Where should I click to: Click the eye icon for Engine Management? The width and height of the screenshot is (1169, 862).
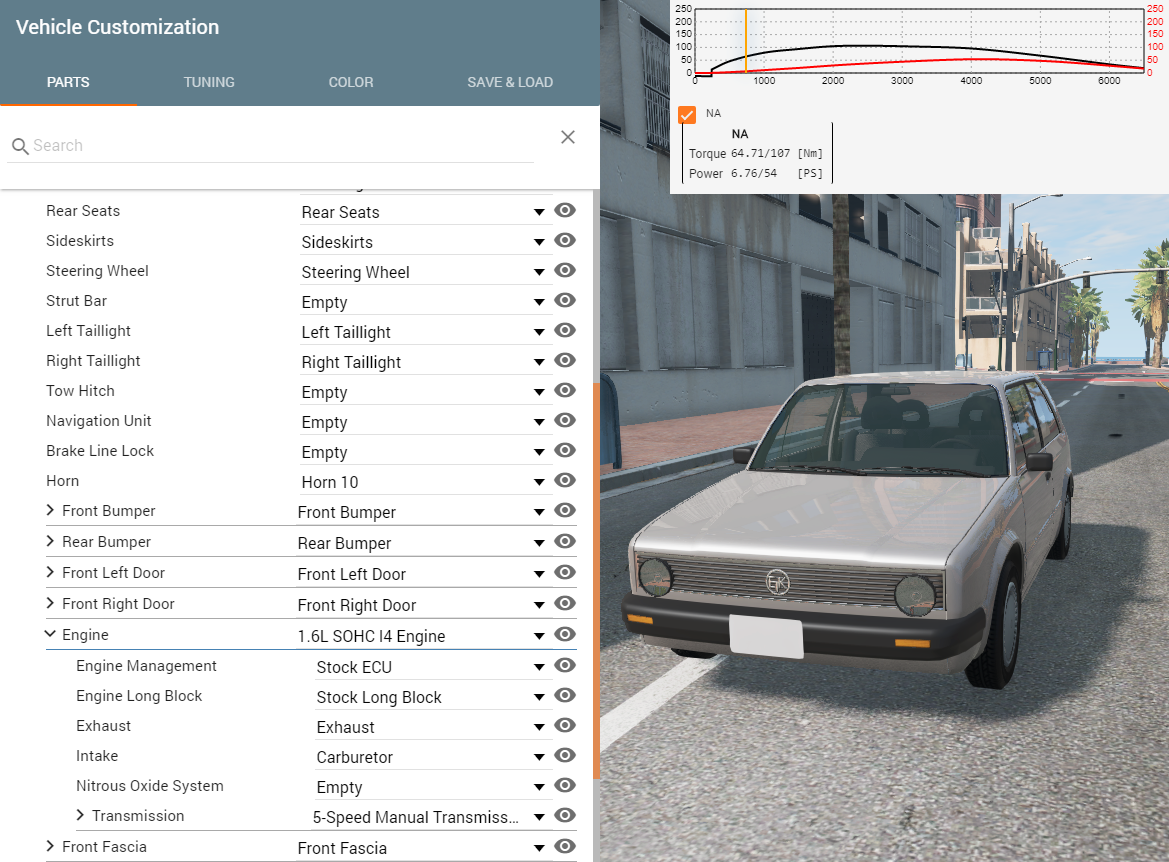565,665
